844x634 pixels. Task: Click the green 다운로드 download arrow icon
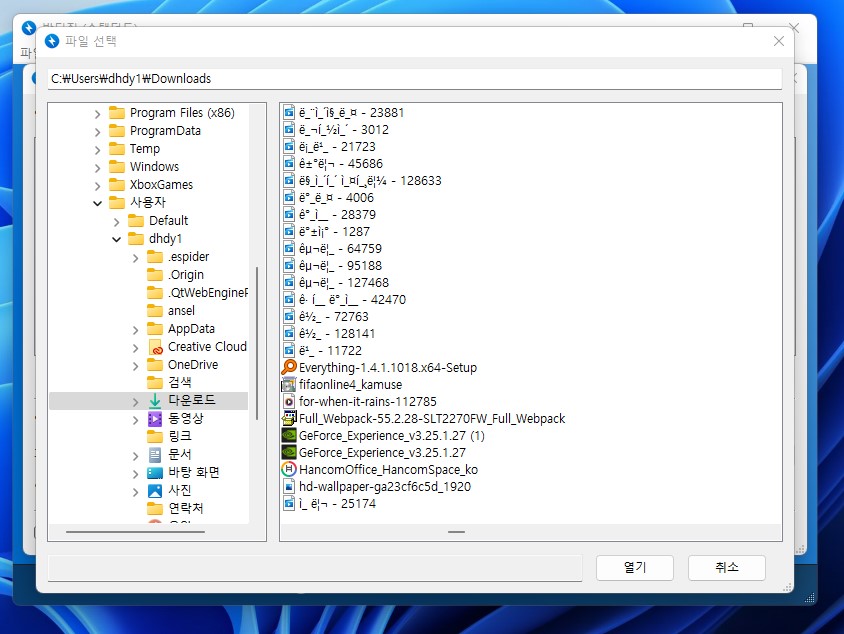coord(155,400)
